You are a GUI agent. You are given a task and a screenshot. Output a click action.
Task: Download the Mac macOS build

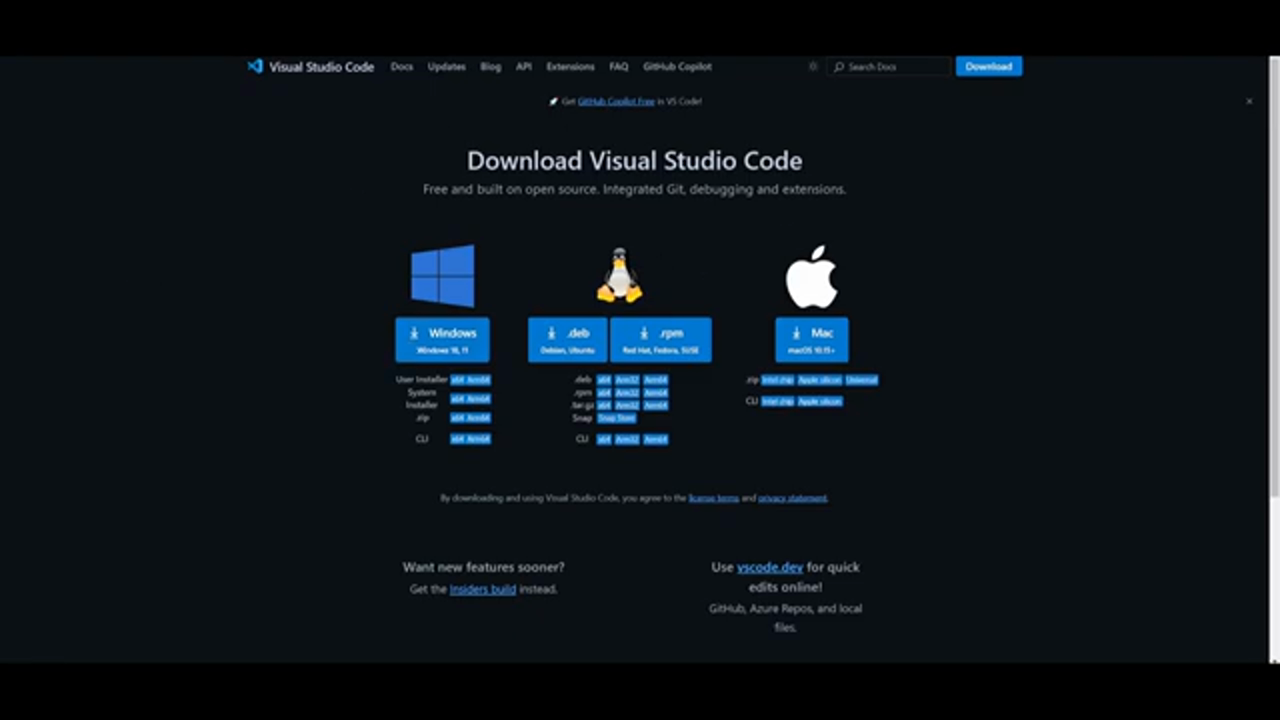click(x=812, y=340)
